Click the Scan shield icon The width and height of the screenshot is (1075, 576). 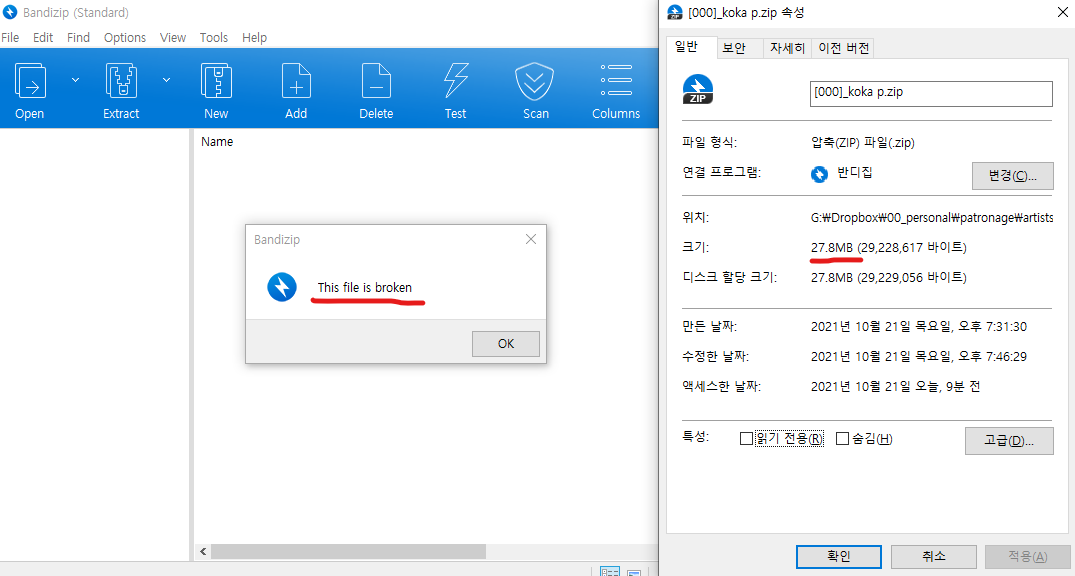pos(535,81)
